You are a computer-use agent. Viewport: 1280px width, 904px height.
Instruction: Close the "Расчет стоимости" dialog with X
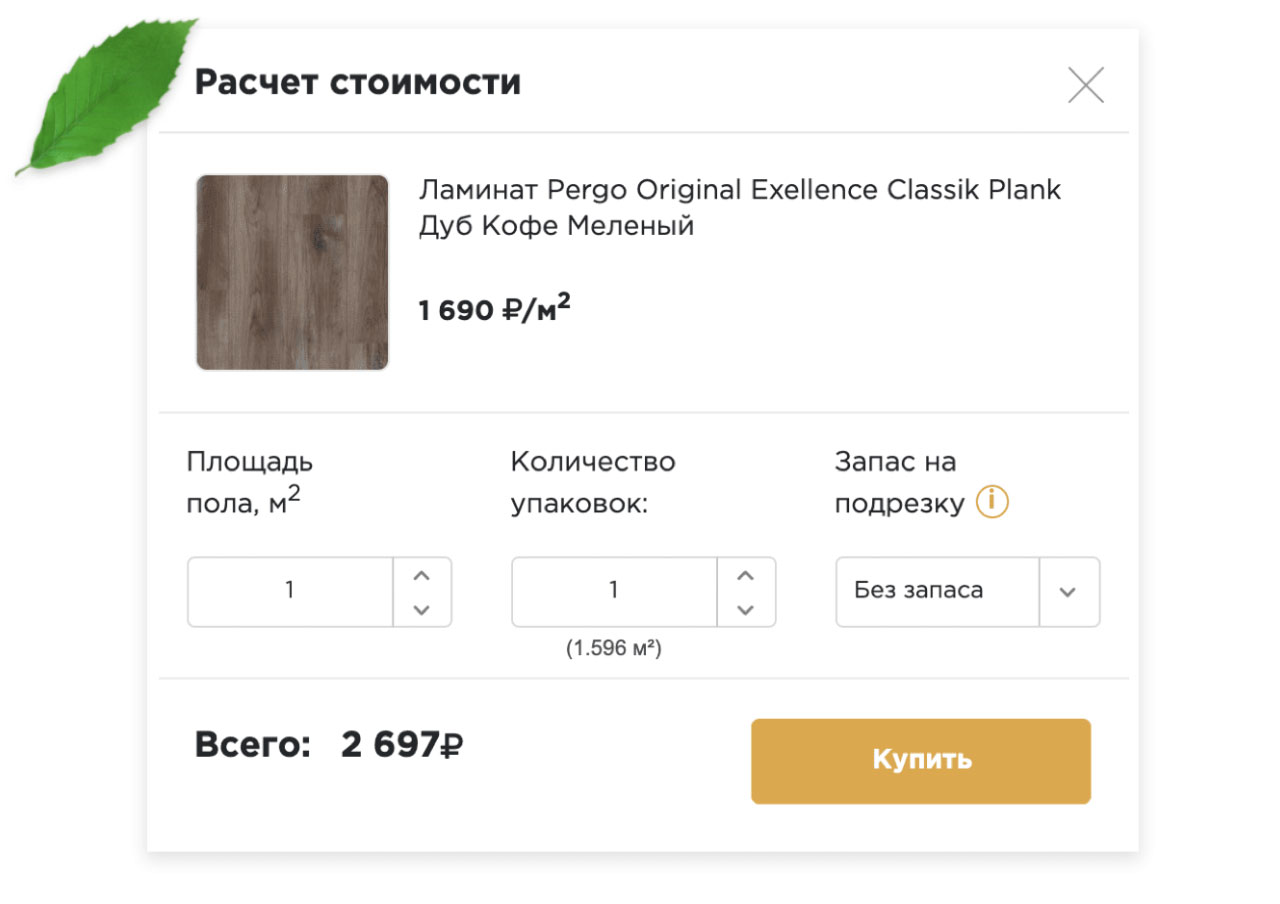pyautogui.click(x=1086, y=85)
